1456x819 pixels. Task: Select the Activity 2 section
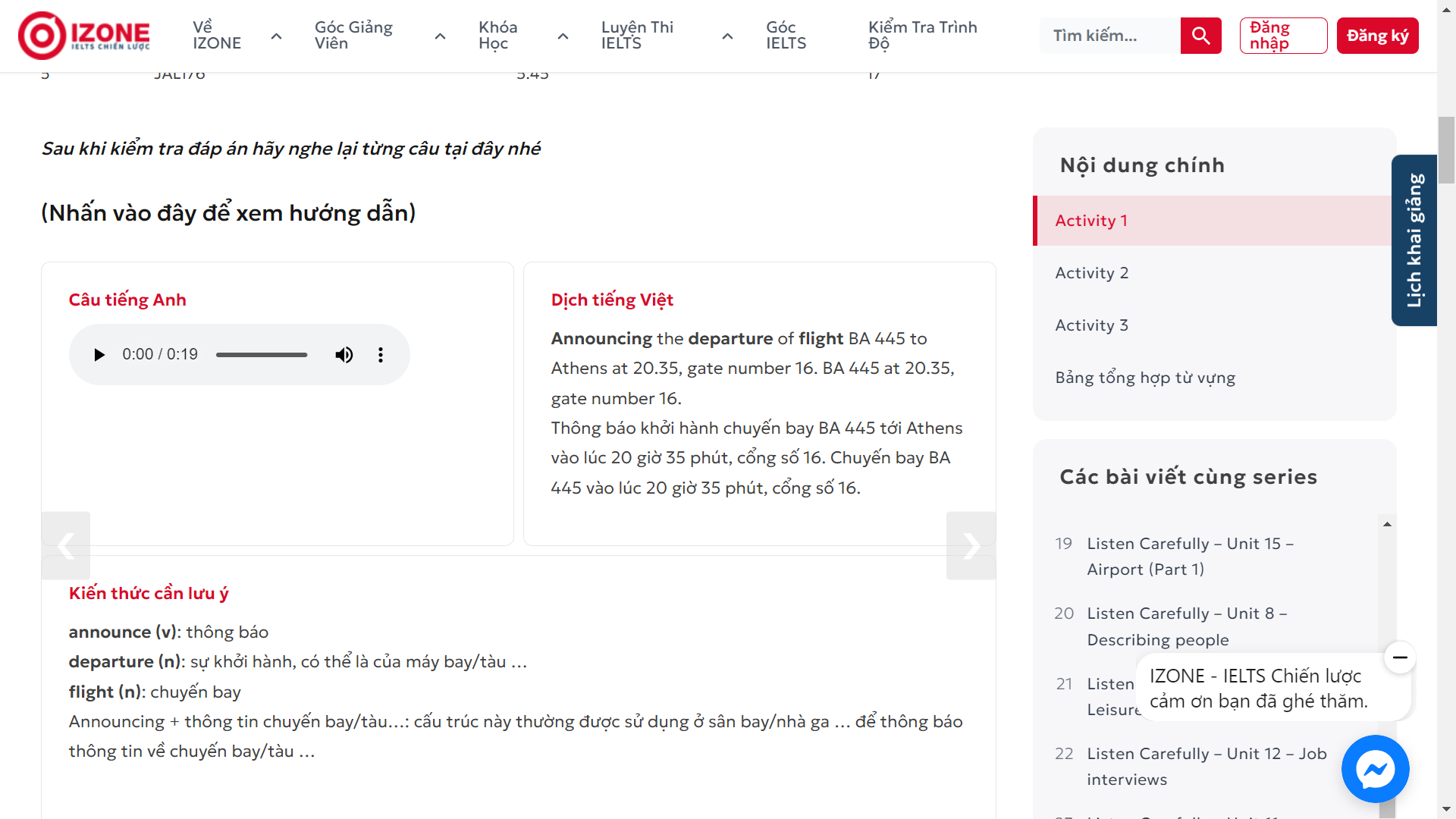point(1091,273)
